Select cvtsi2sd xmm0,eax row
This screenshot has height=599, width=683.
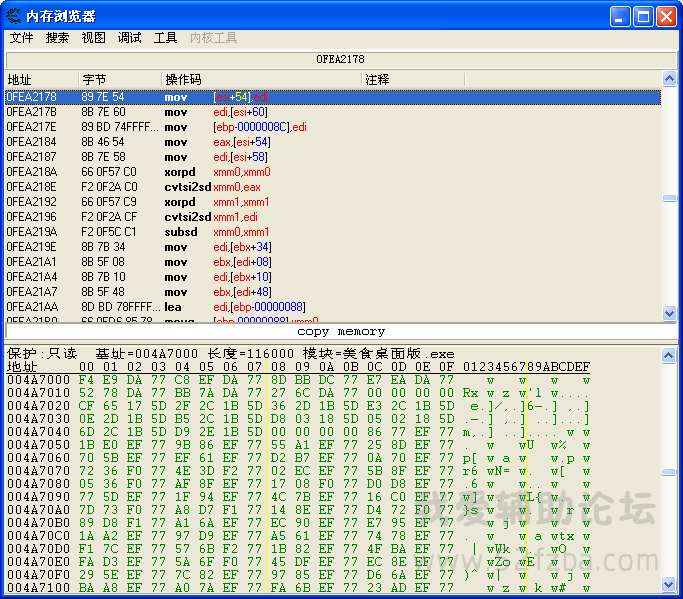pos(333,187)
